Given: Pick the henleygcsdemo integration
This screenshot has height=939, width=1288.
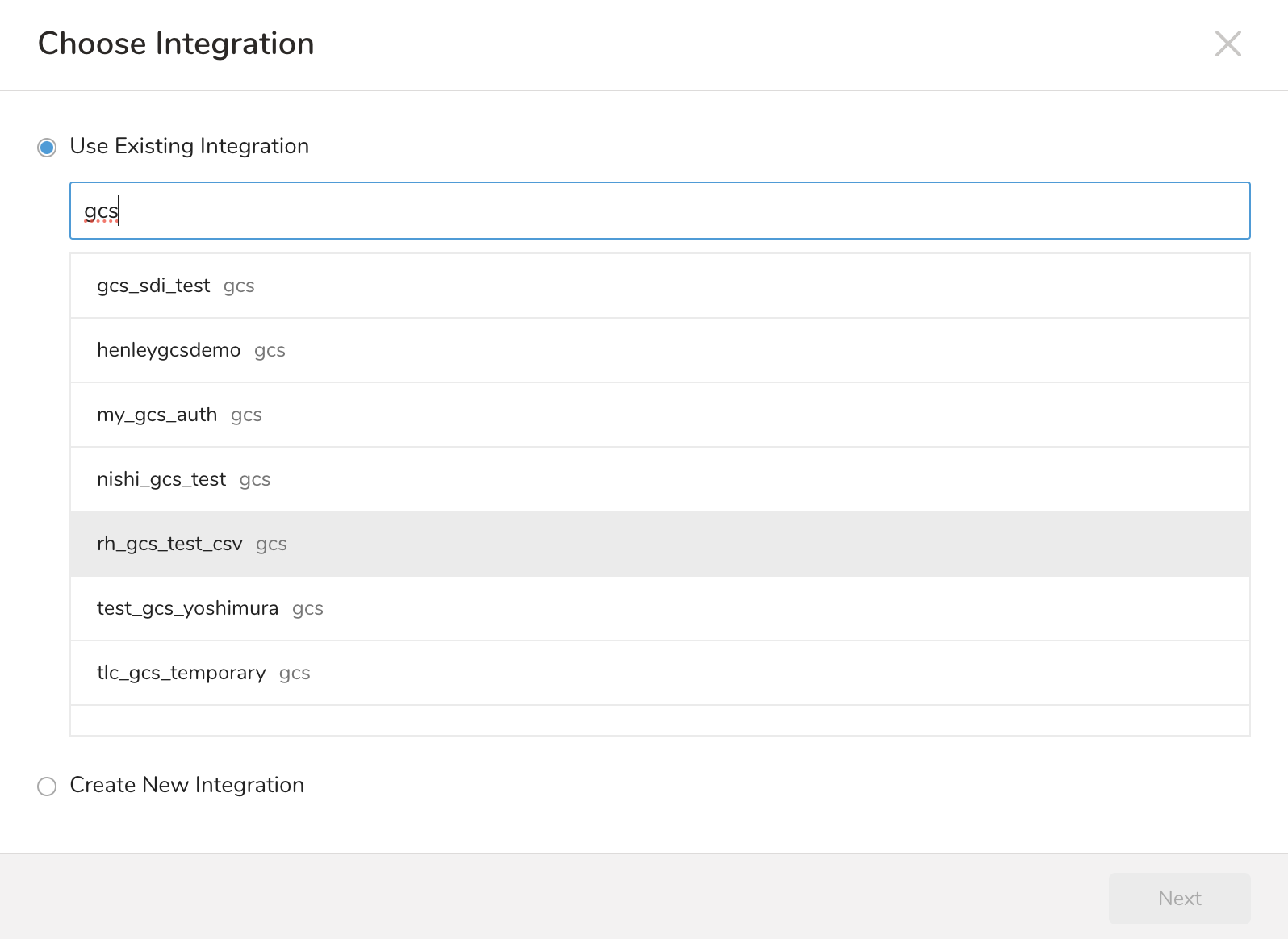Looking at the screenshot, I should (x=169, y=350).
